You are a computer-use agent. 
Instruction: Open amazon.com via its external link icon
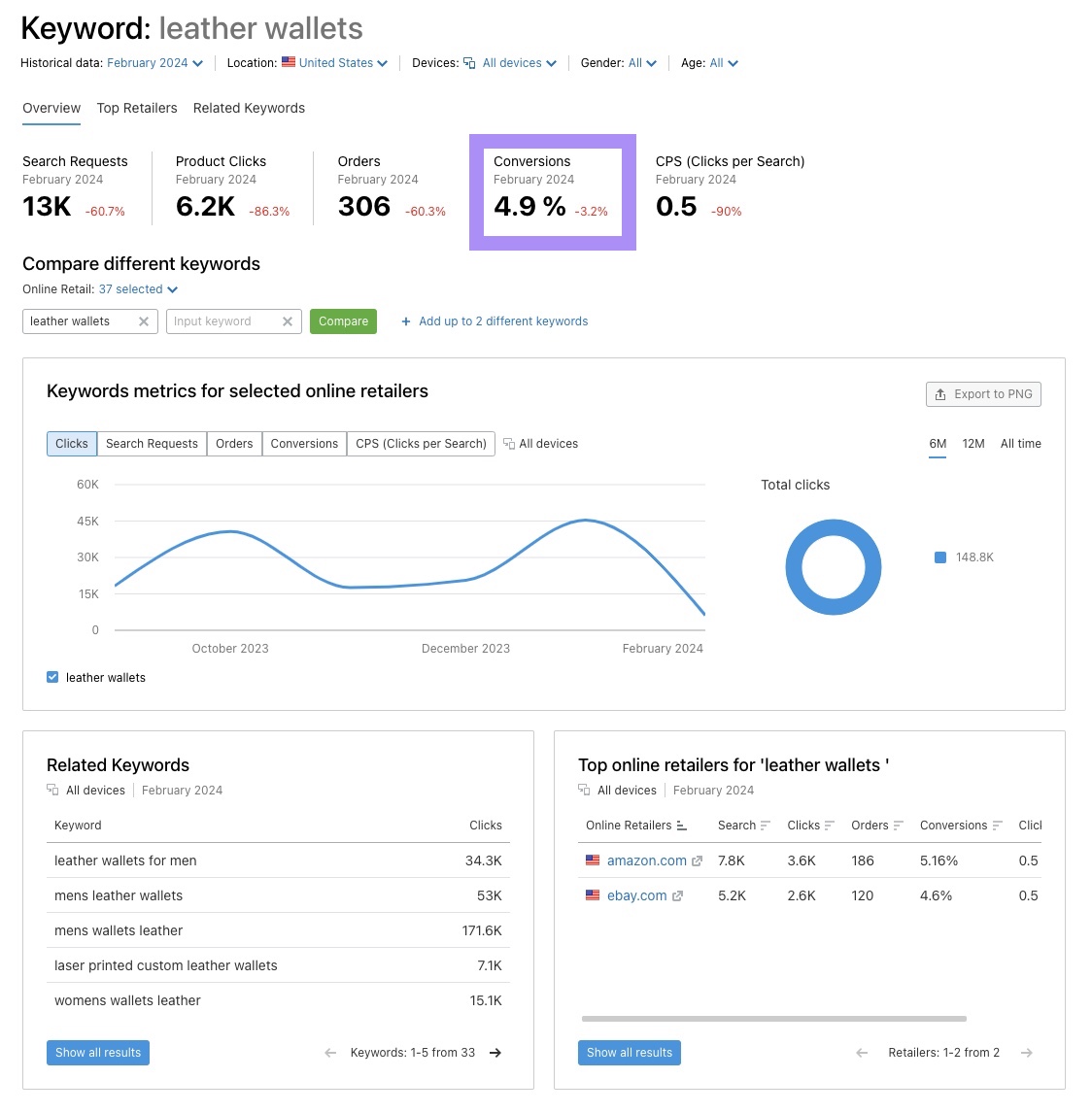point(696,860)
